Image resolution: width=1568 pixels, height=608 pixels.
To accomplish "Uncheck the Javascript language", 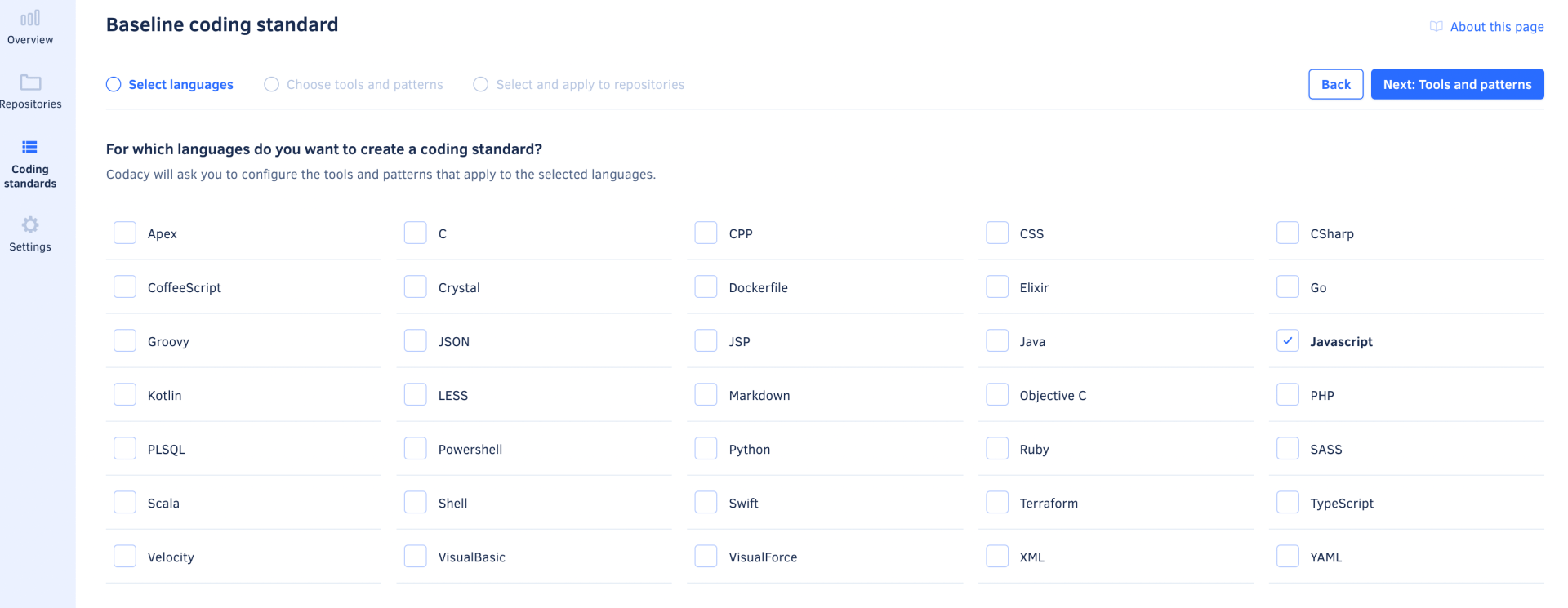I will pos(1288,340).
